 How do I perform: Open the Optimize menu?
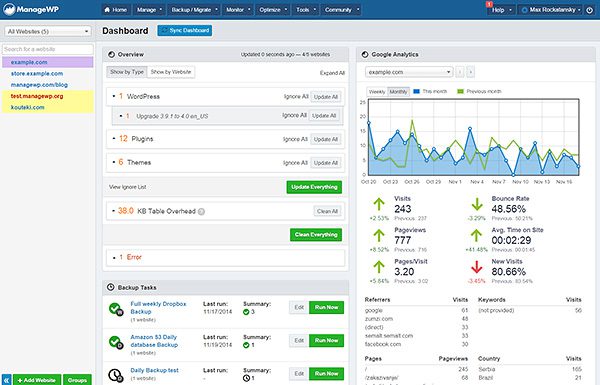click(x=274, y=10)
